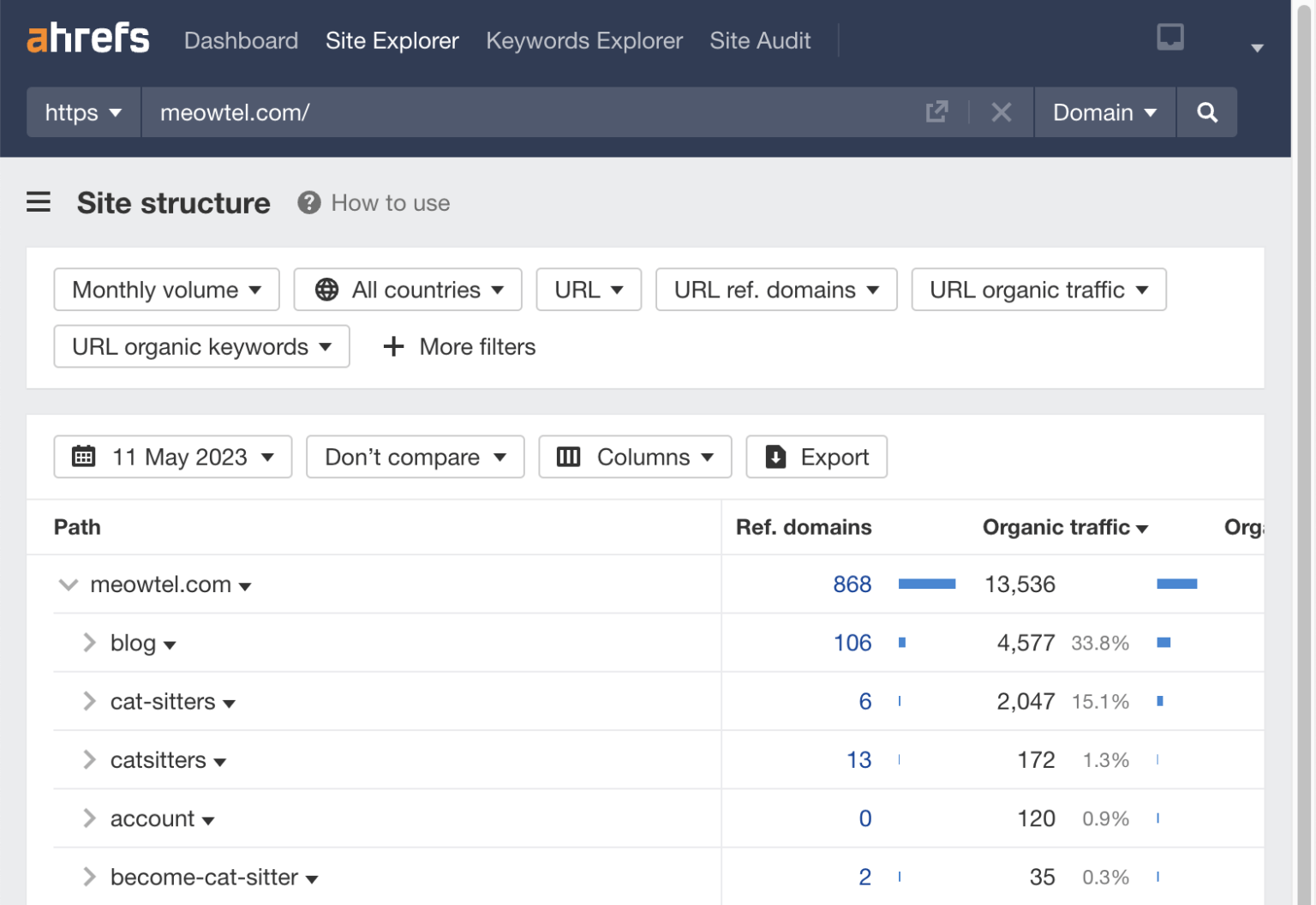Click the "How to use" help icon

pyautogui.click(x=309, y=202)
